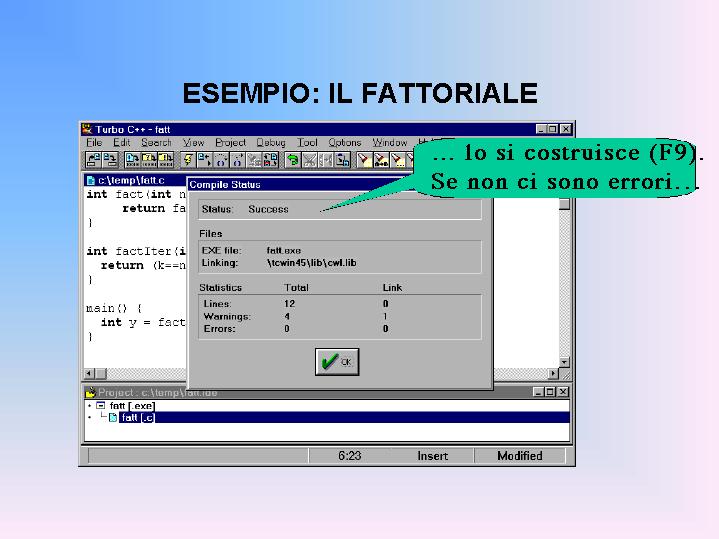Click the Project window title bar icon
The height and width of the screenshot is (539, 719).
click(90, 392)
